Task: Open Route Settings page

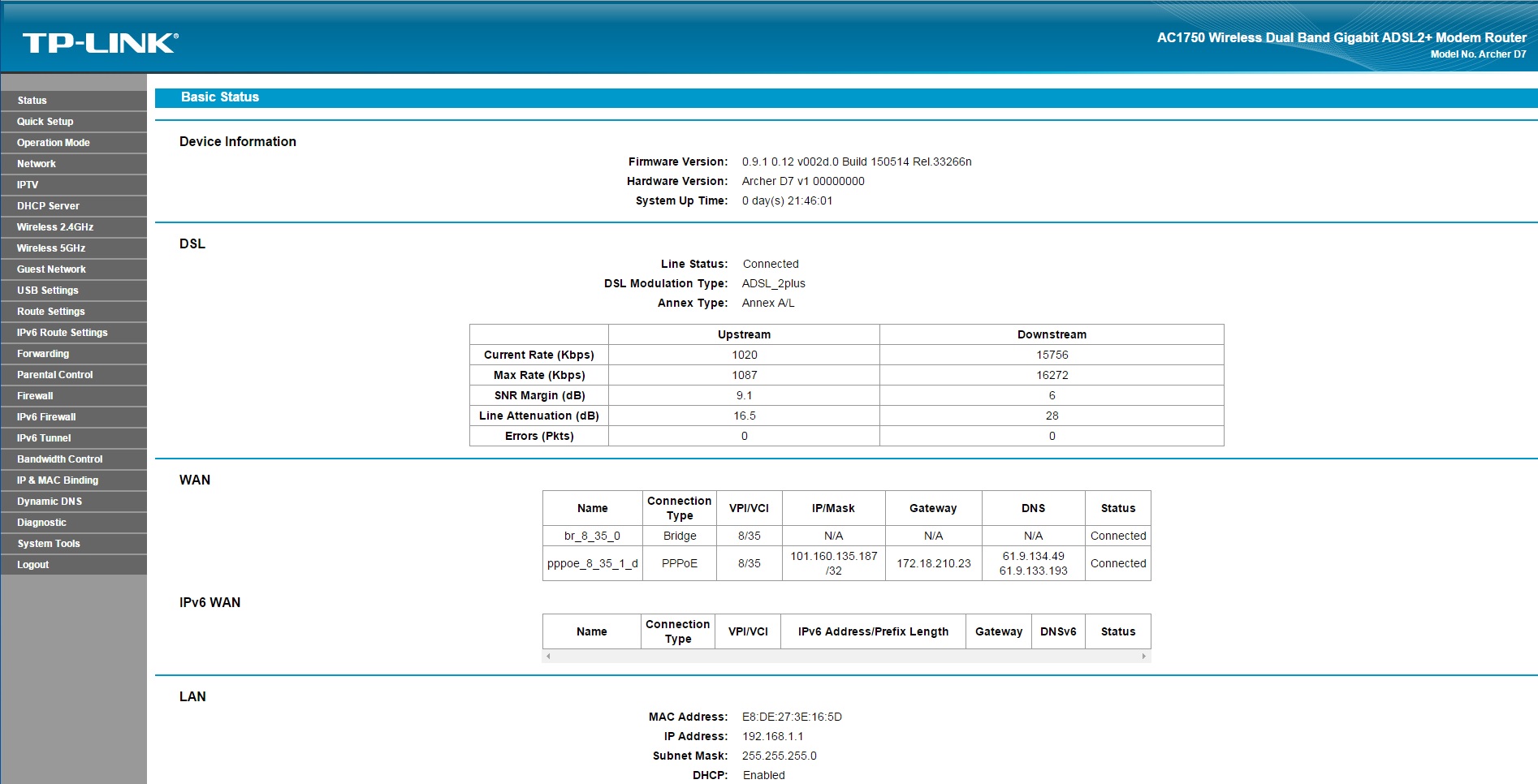Action: click(x=74, y=312)
